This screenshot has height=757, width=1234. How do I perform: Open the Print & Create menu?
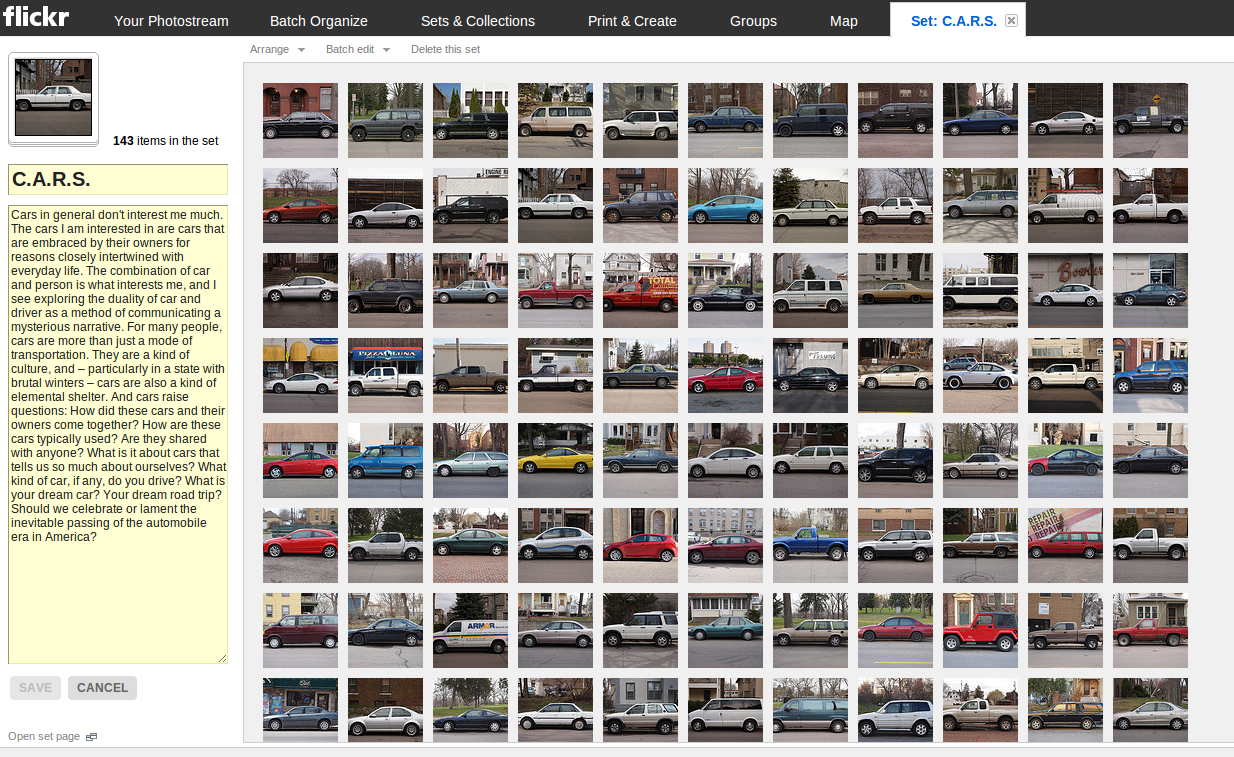632,21
